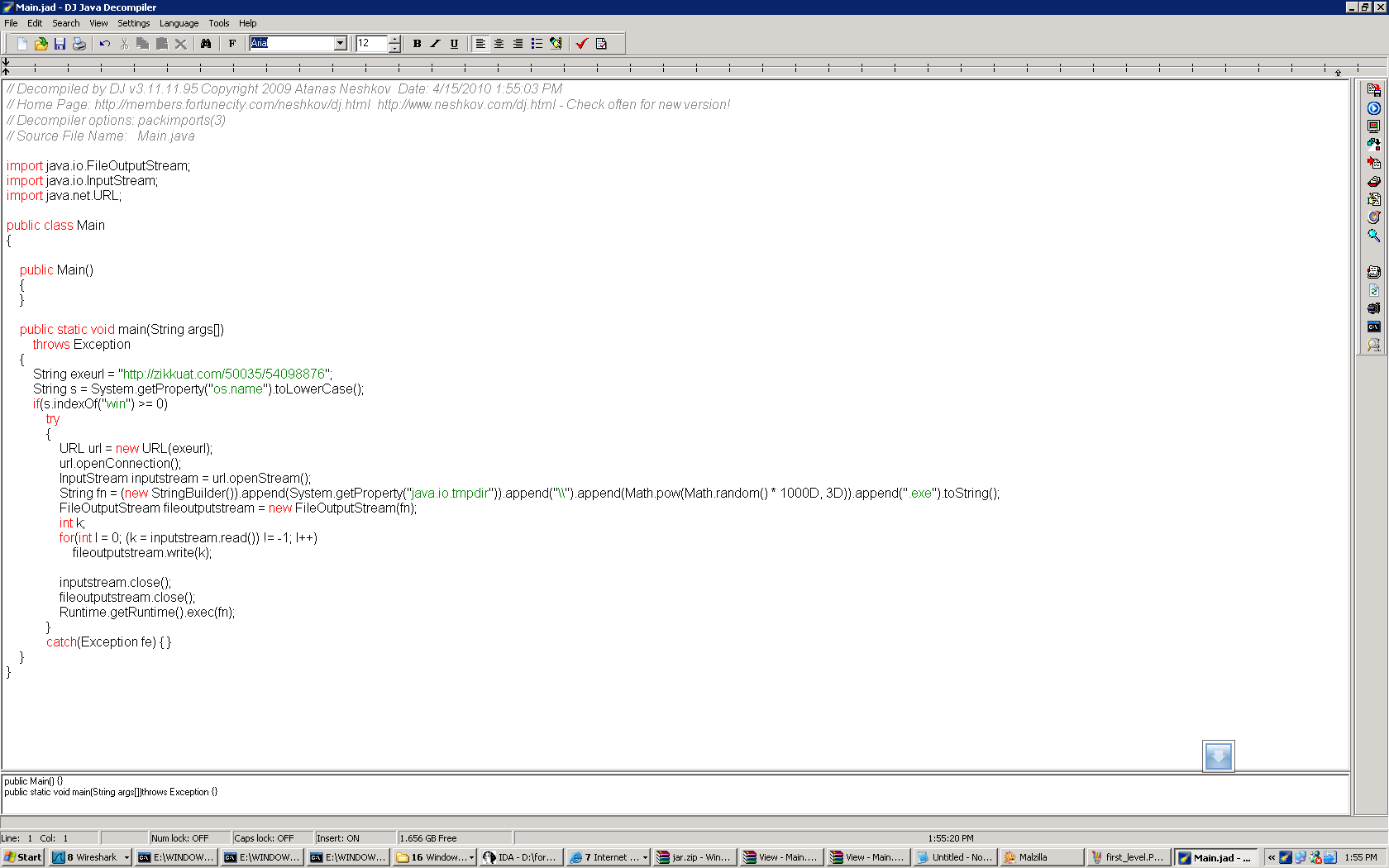Click the right margin marker on the ruler

click(1338, 73)
